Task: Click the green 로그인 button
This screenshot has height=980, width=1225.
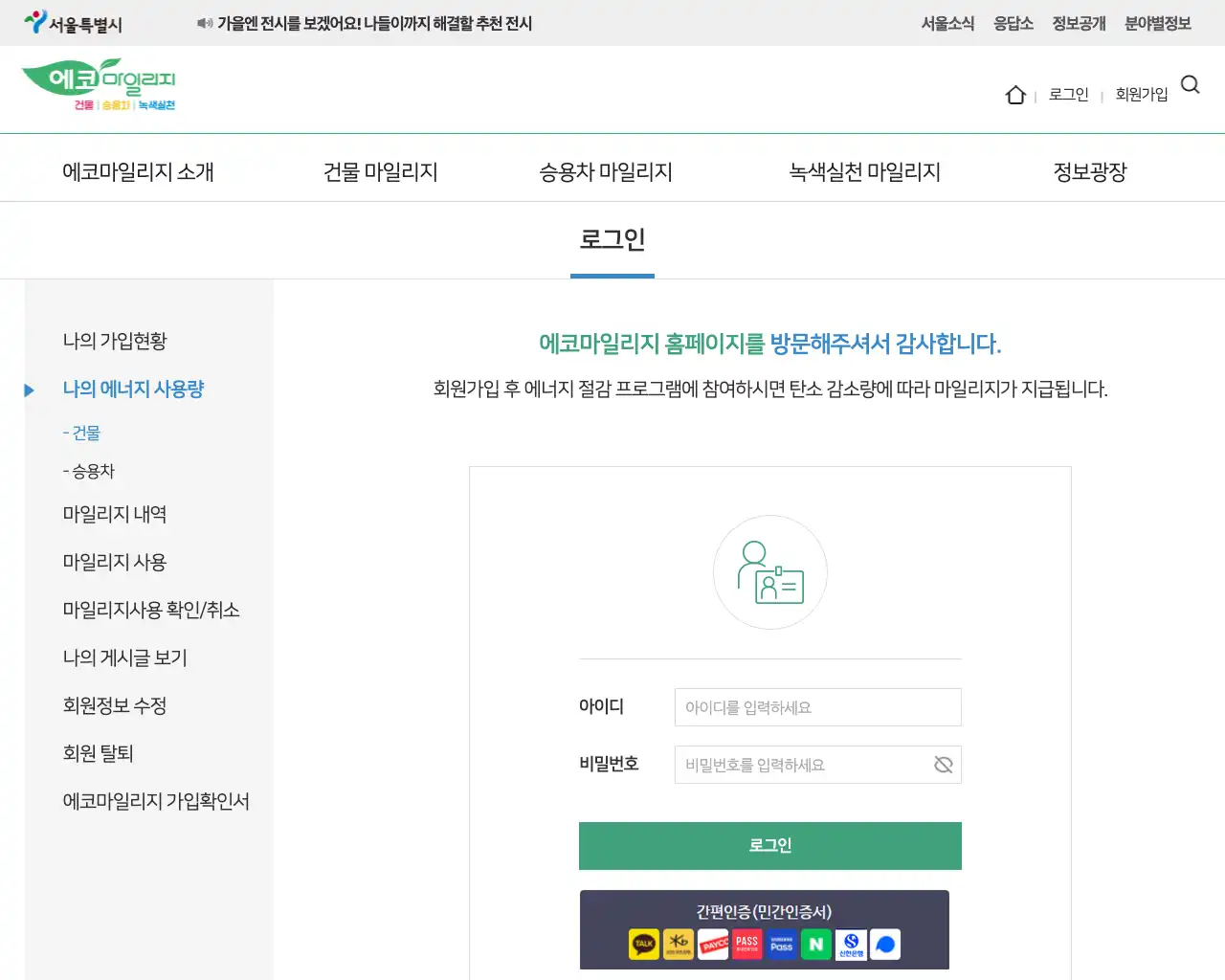Action: tap(770, 846)
